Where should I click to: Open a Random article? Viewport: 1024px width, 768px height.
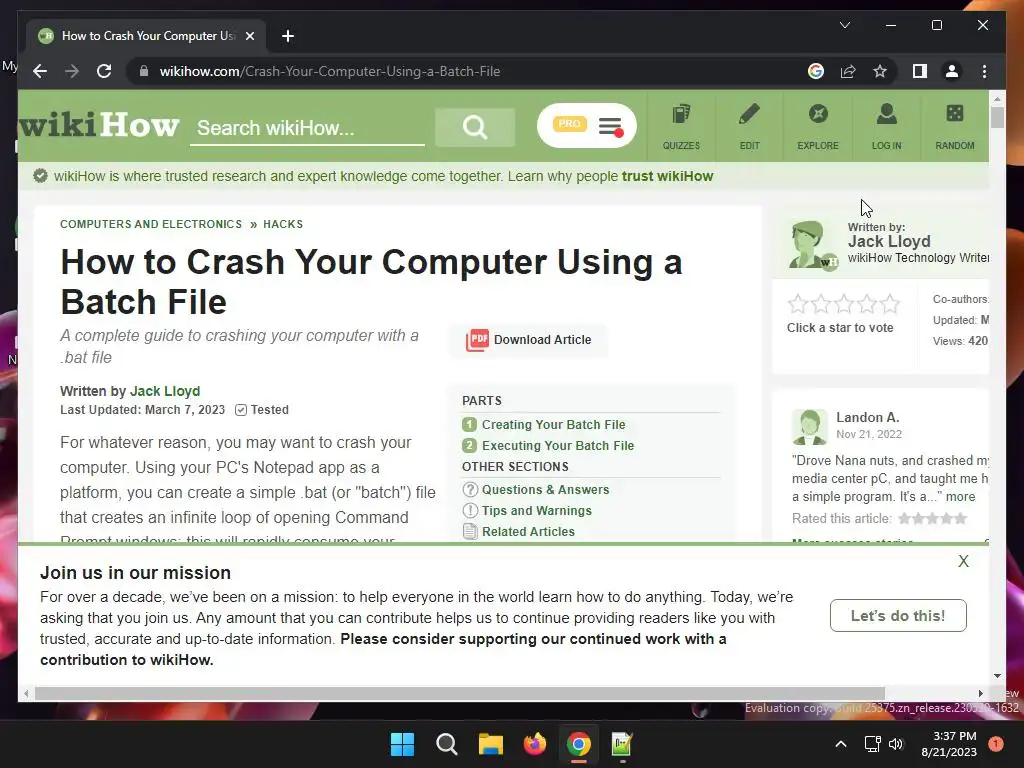point(955,126)
